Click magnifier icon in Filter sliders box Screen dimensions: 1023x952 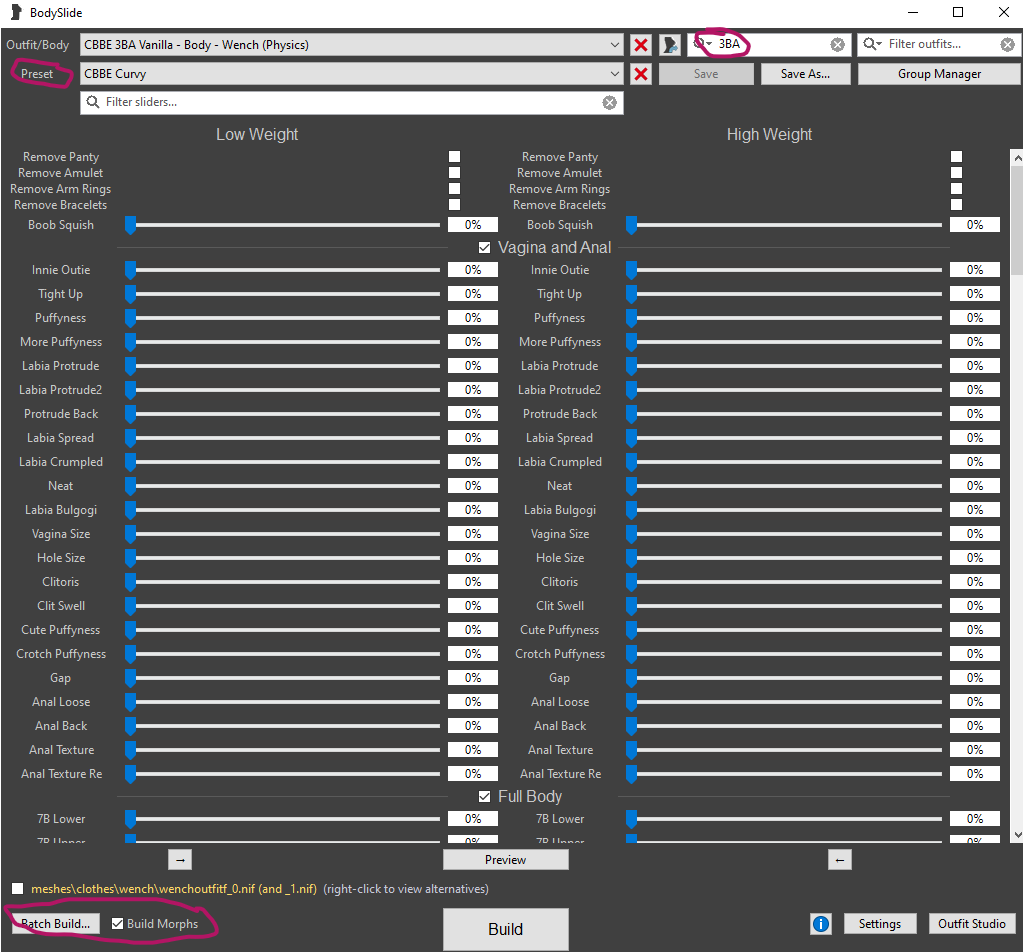93,102
